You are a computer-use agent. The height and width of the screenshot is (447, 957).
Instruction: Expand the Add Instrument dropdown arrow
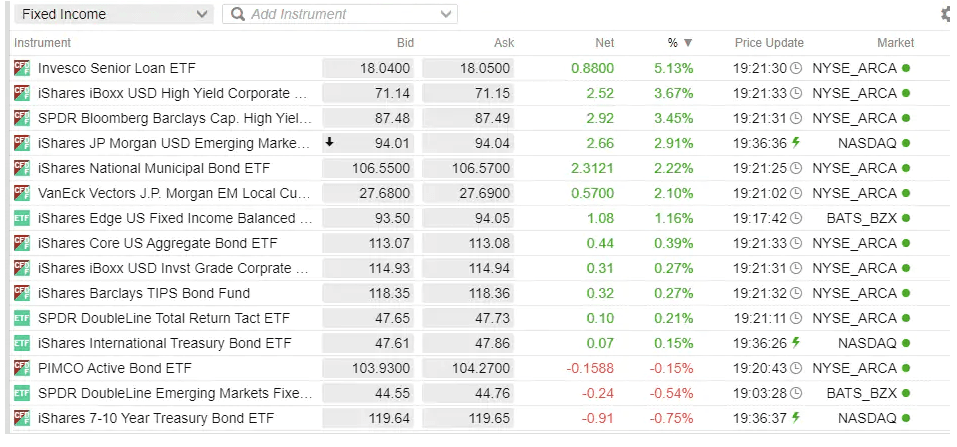[446, 14]
